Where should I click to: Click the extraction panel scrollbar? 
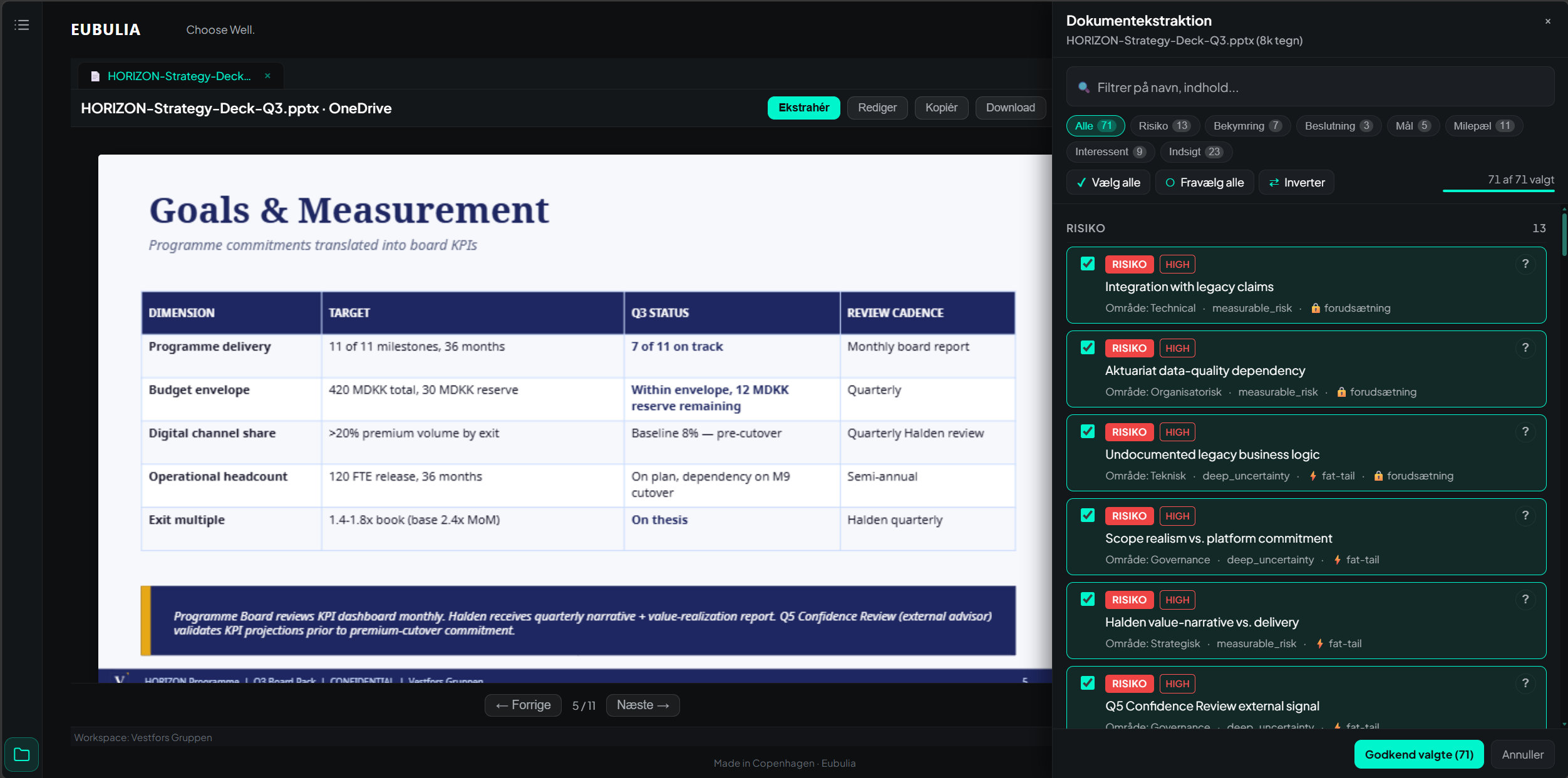coord(1564,235)
